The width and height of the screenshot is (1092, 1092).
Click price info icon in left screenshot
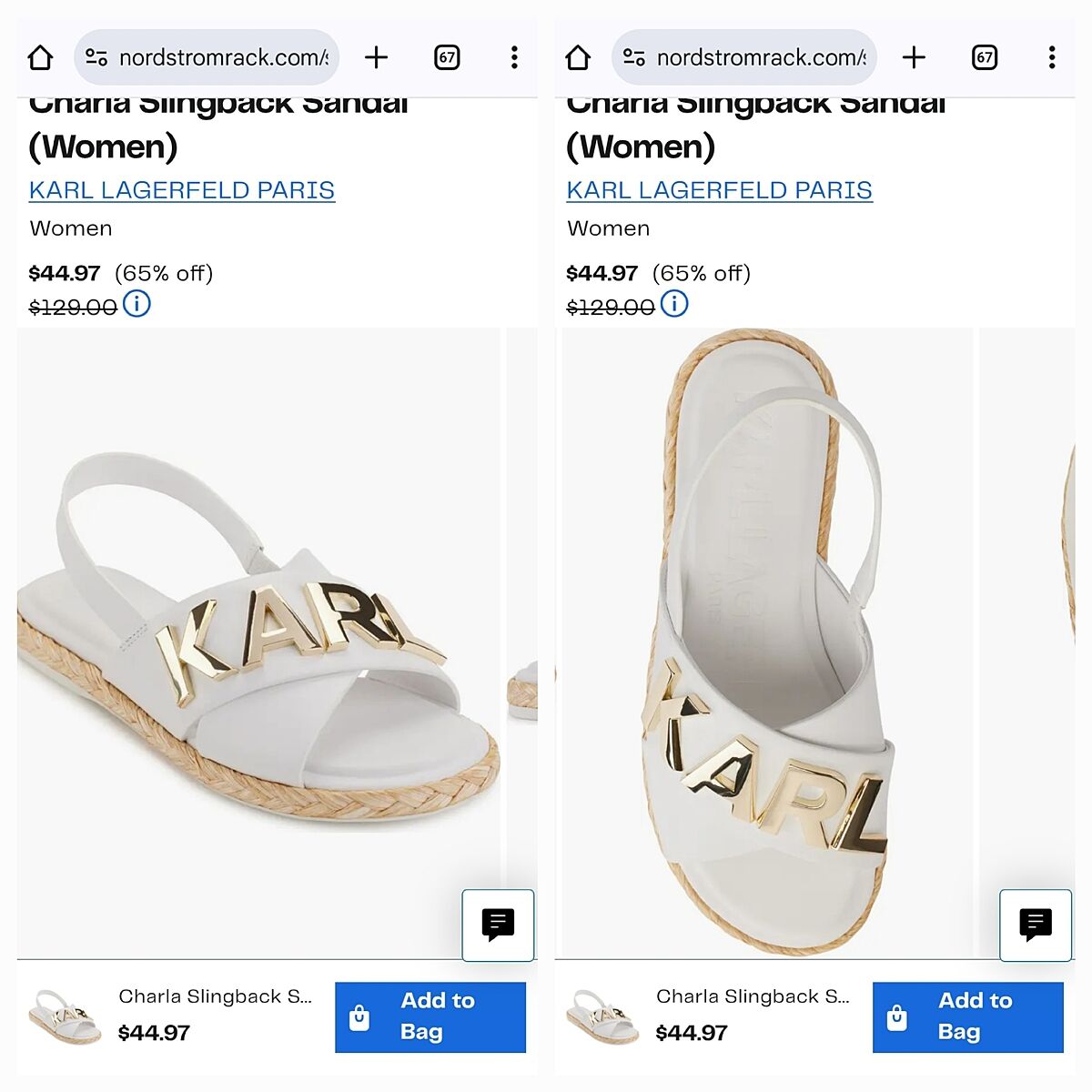coord(136,304)
